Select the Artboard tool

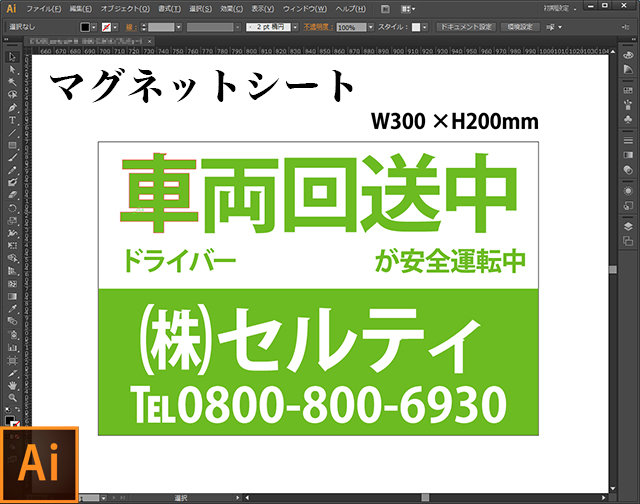(x=12, y=360)
